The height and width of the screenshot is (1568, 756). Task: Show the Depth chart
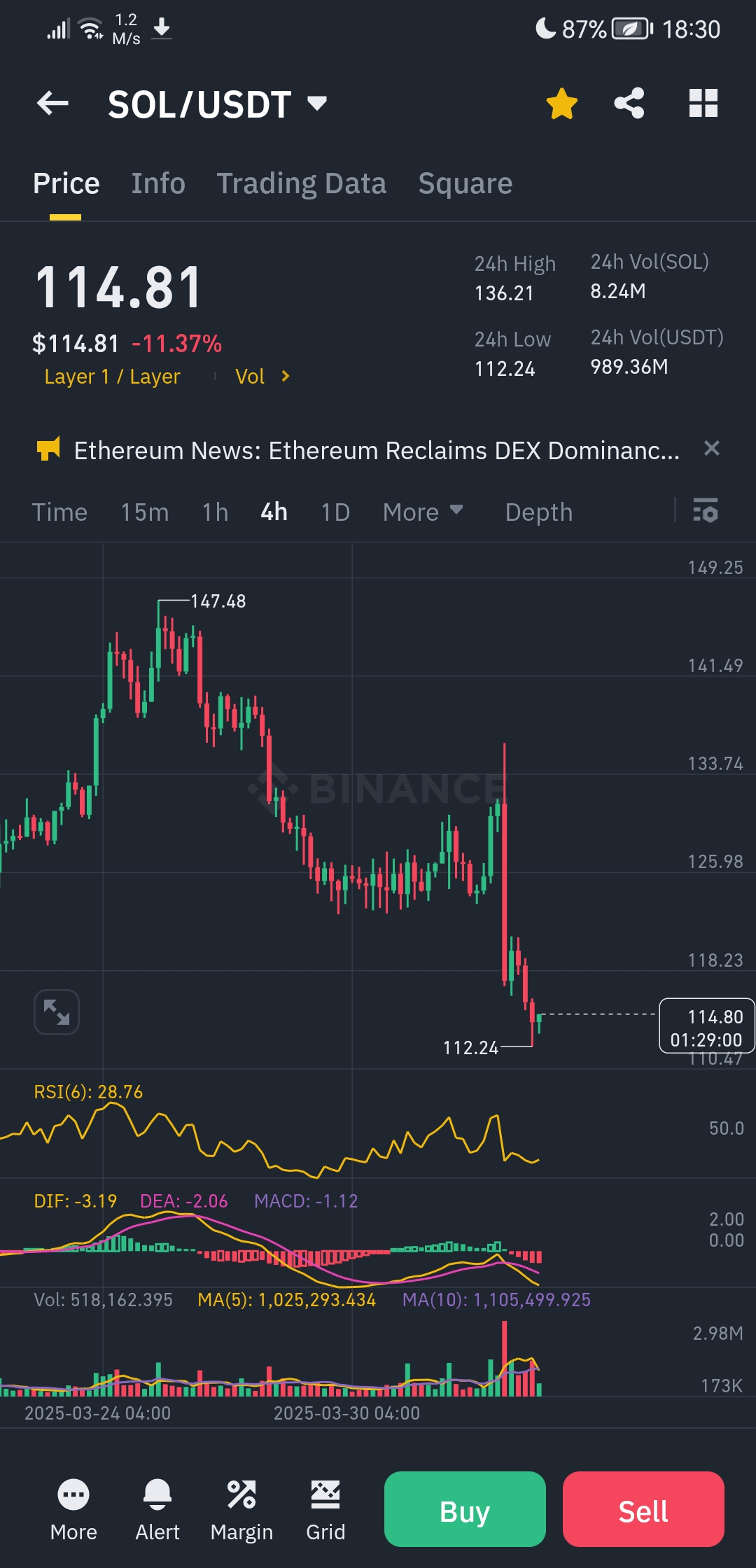tap(539, 512)
